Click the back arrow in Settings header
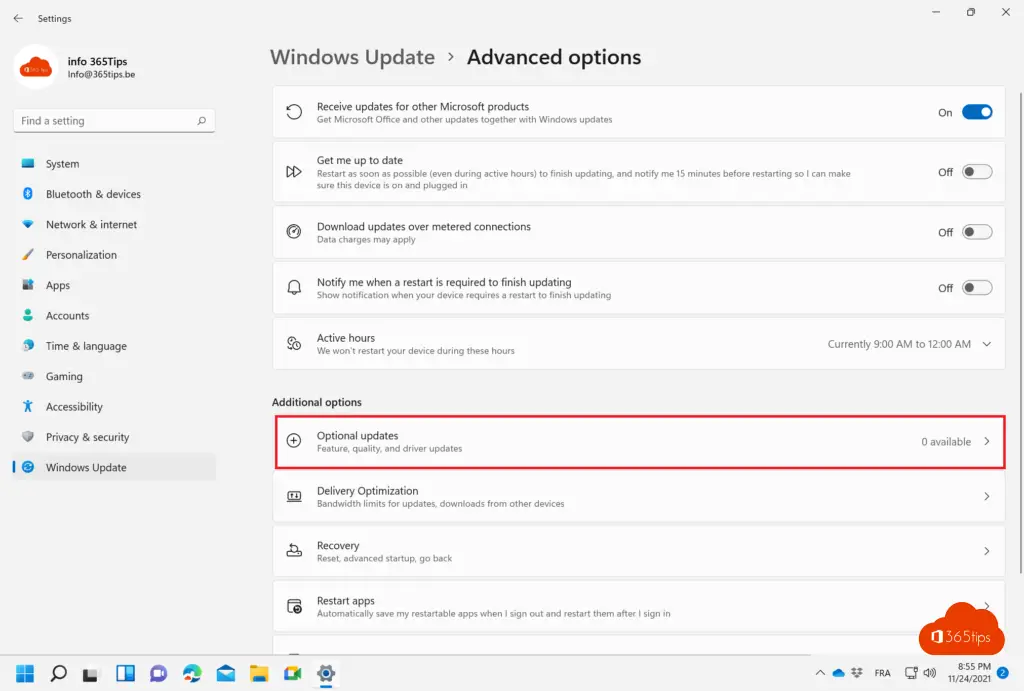Viewport: 1024px width, 691px height. [18, 18]
